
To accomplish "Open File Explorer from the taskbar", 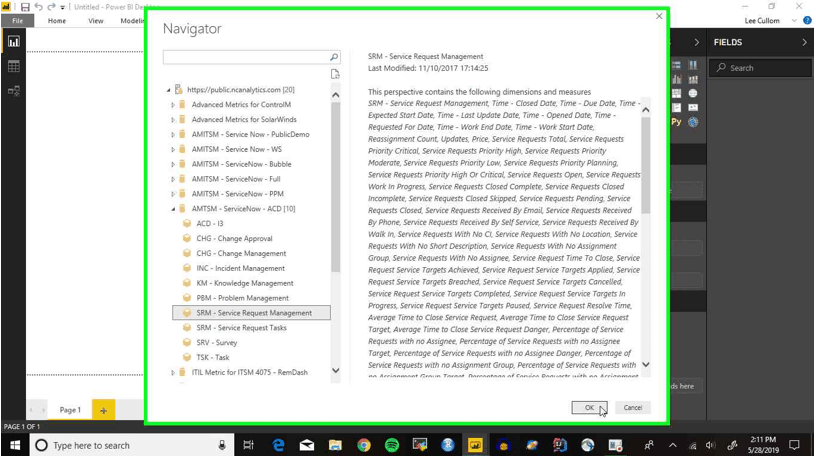I will tap(335, 445).
